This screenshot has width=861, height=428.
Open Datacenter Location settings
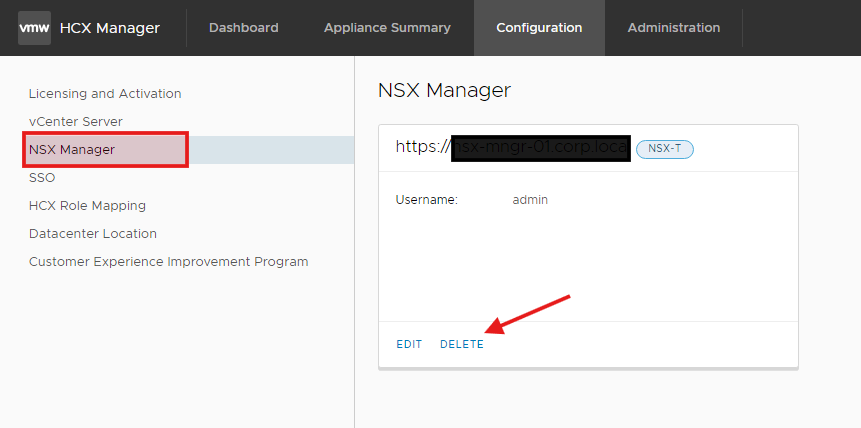pyautogui.click(x=93, y=234)
